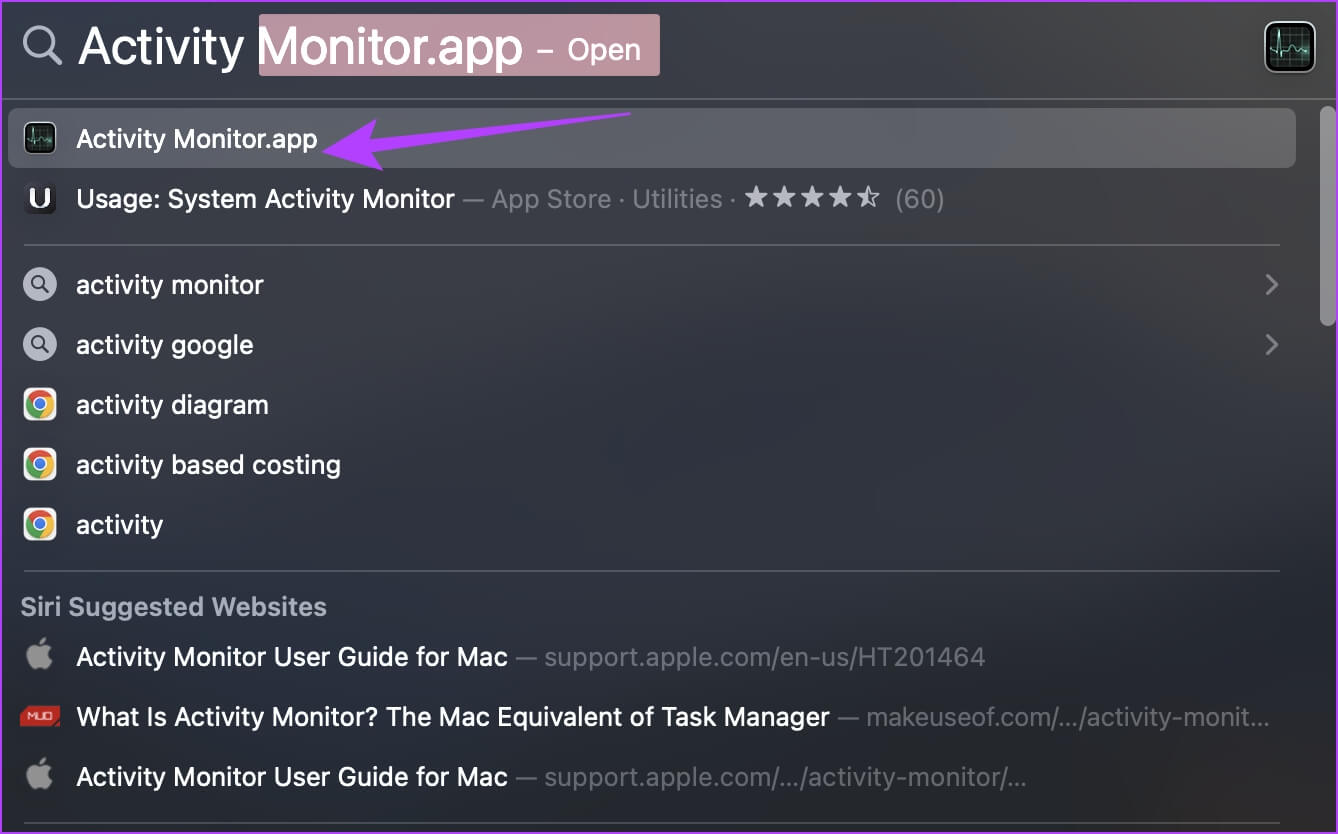Choose the activity diagram suggestion
The height and width of the screenshot is (834, 1338).
[652, 405]
